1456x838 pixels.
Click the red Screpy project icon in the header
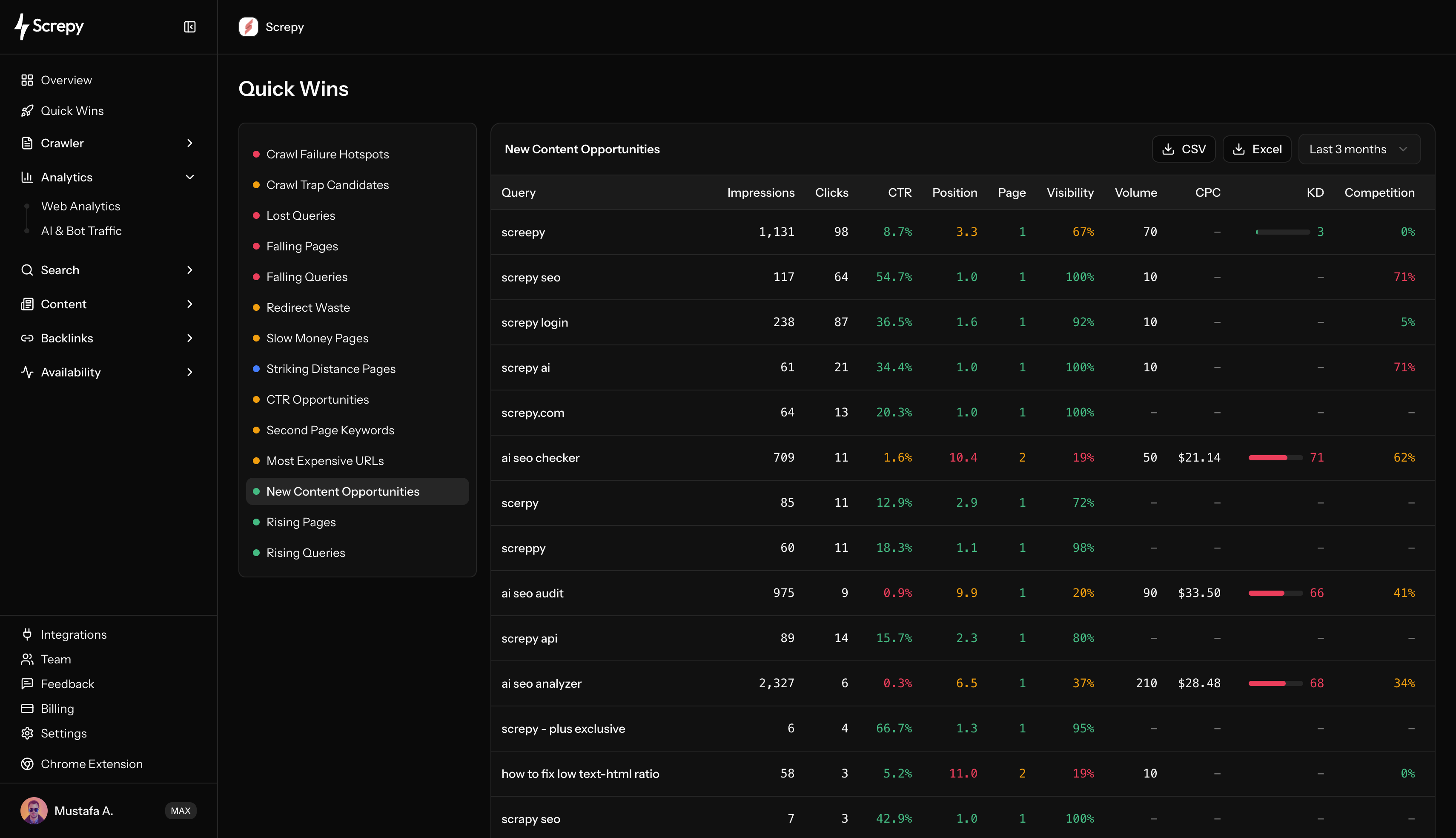point(249,27)
